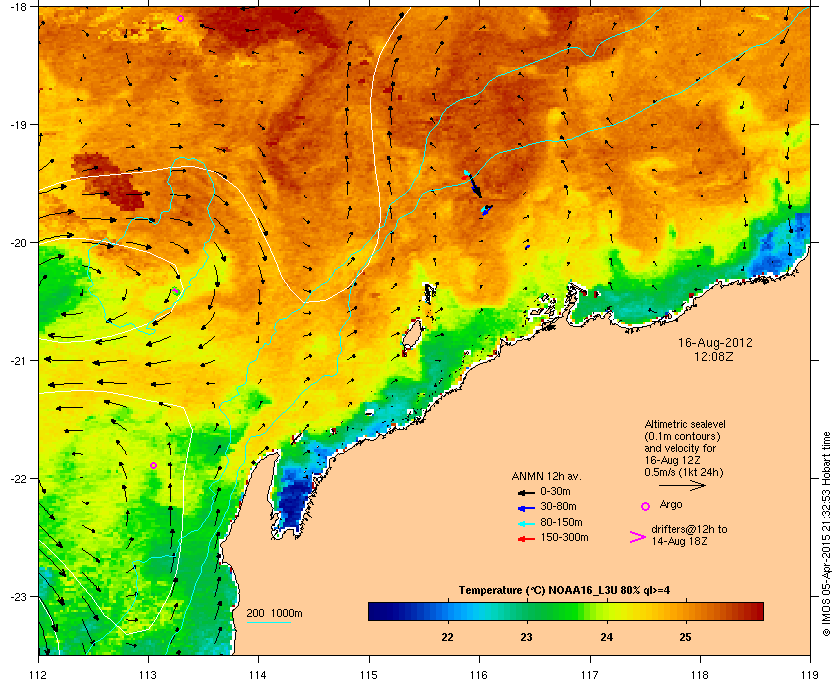
Task: Click the '0.5m/s (1kt 24h)' legend text
Action: [684, 473]
